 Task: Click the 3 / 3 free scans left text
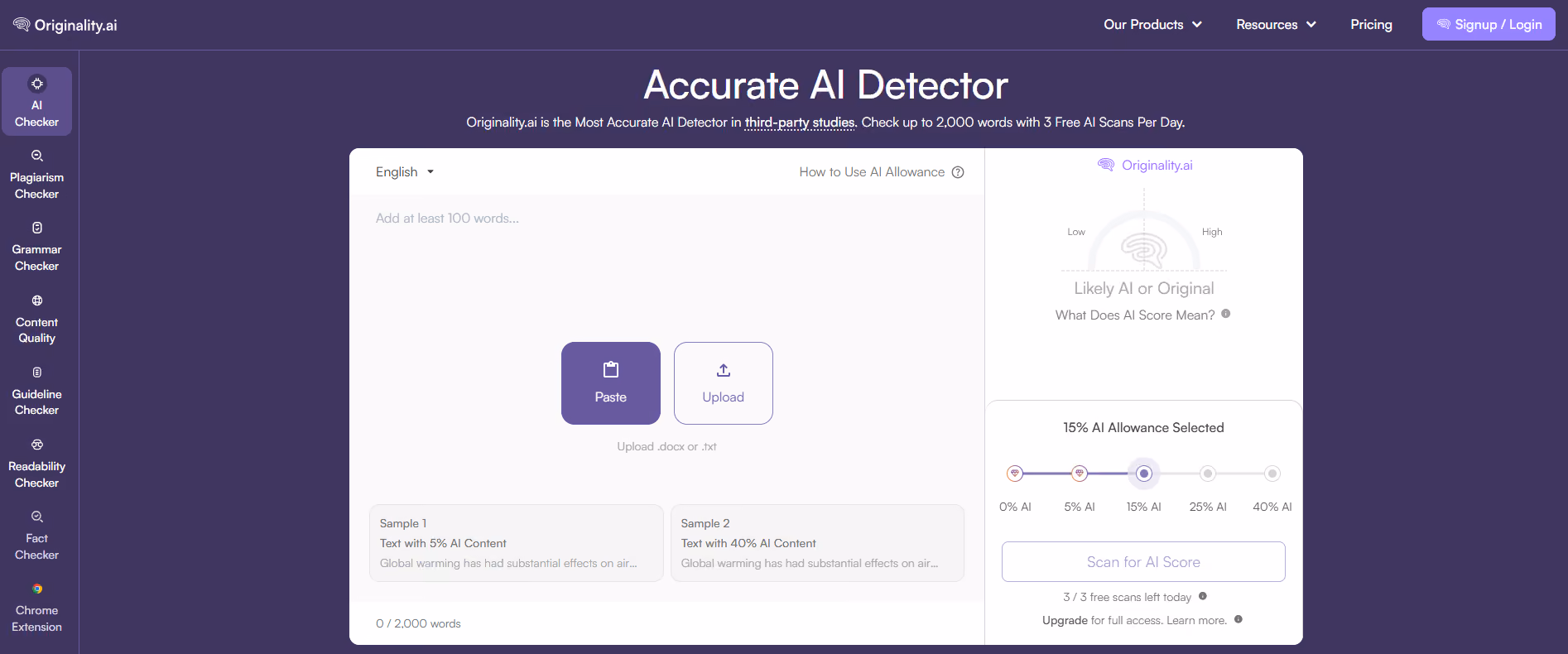(x=1127, y=597)
